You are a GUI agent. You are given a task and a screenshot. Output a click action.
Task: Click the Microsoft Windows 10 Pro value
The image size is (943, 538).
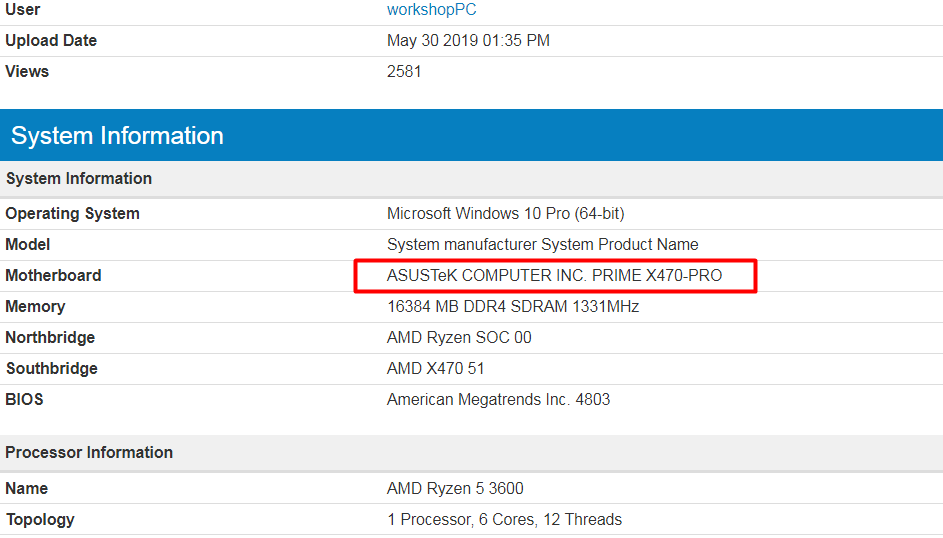click(505, 214)
